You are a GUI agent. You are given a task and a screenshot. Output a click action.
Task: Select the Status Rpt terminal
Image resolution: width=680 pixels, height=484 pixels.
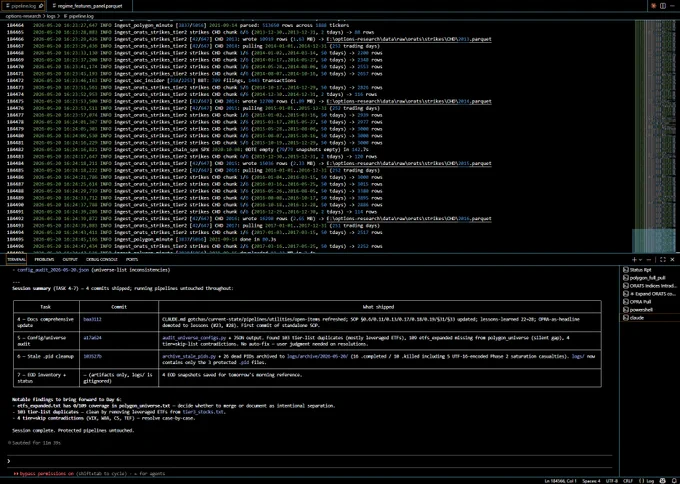tap(649, 270)
